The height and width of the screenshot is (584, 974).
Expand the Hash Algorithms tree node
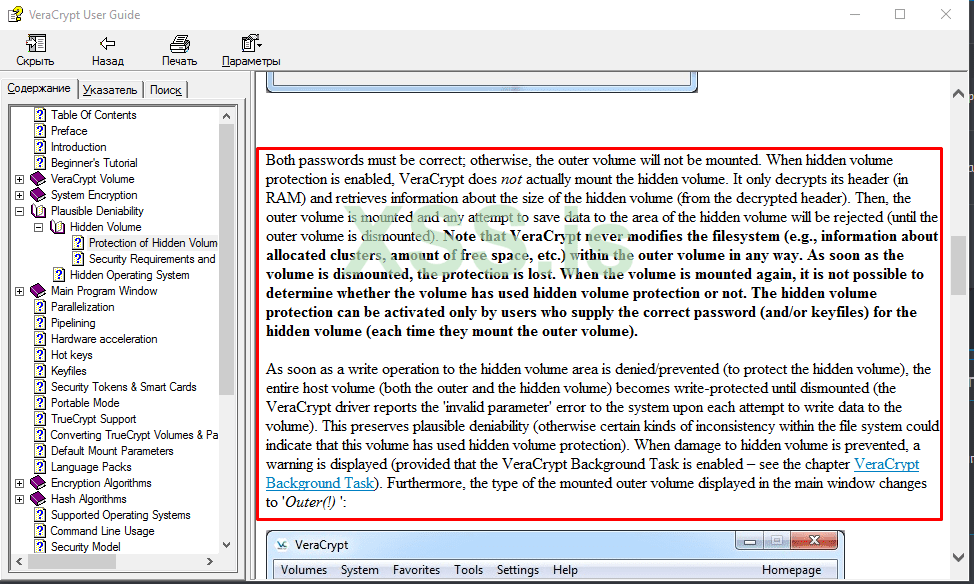[20, 500]
